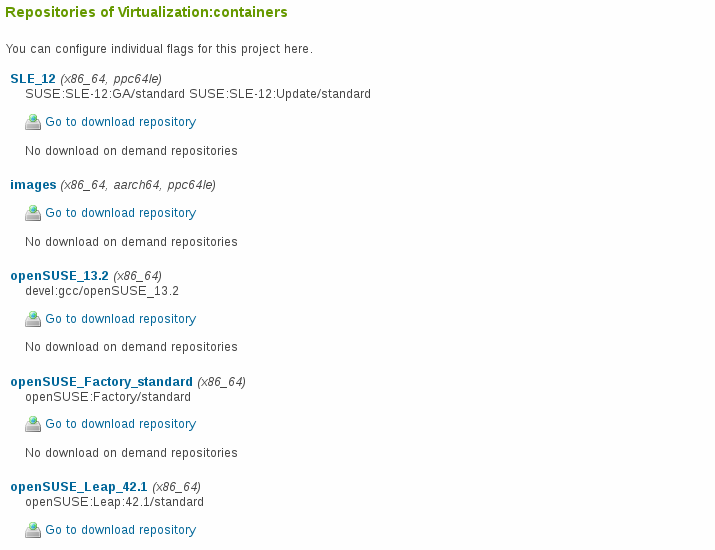Open the openSUSE_Factory_standard repository link
The height and width of the screenshot is (550, 715).
[x=101, y=382]
